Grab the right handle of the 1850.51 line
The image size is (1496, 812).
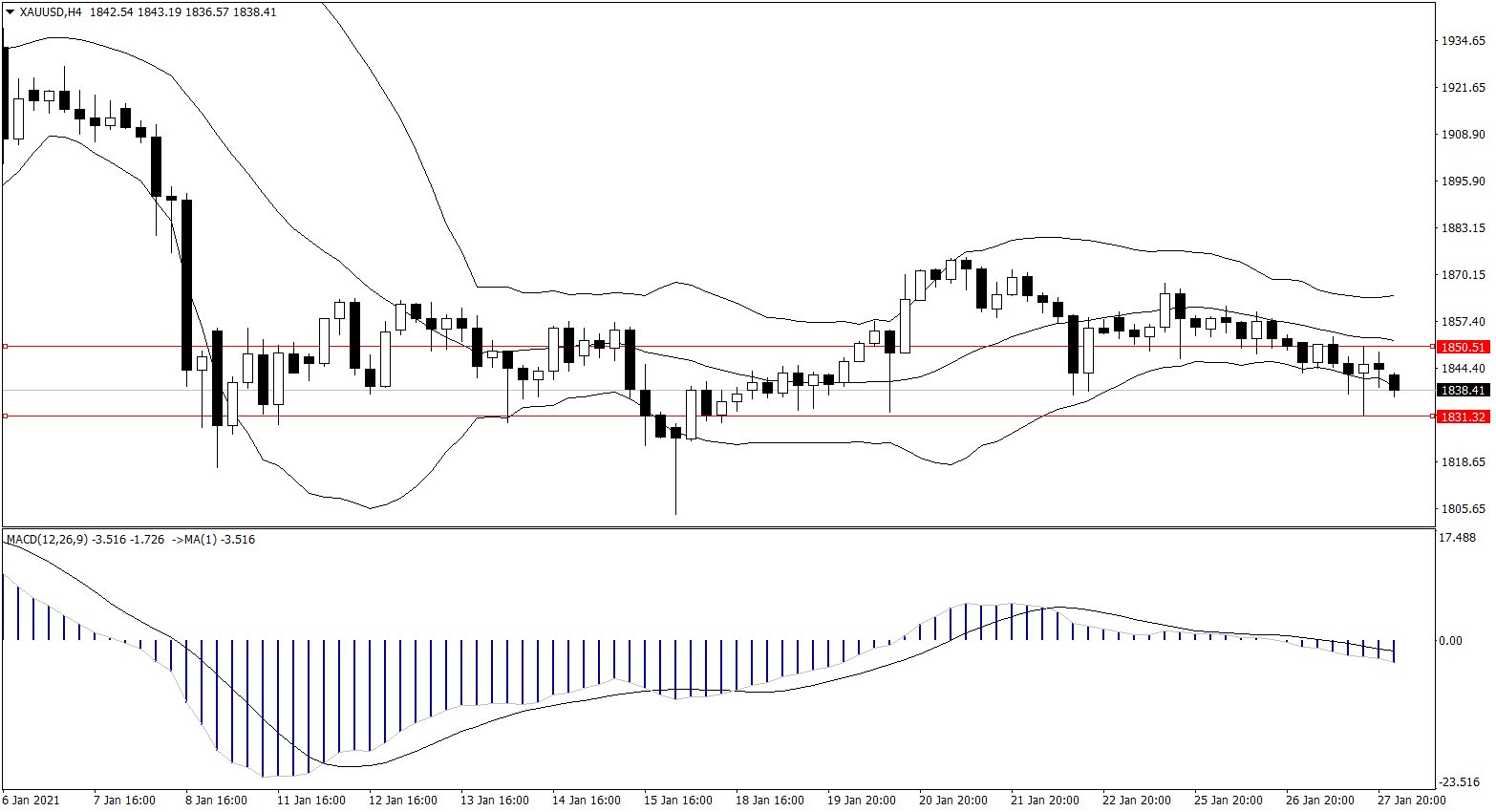(1431, 346)
